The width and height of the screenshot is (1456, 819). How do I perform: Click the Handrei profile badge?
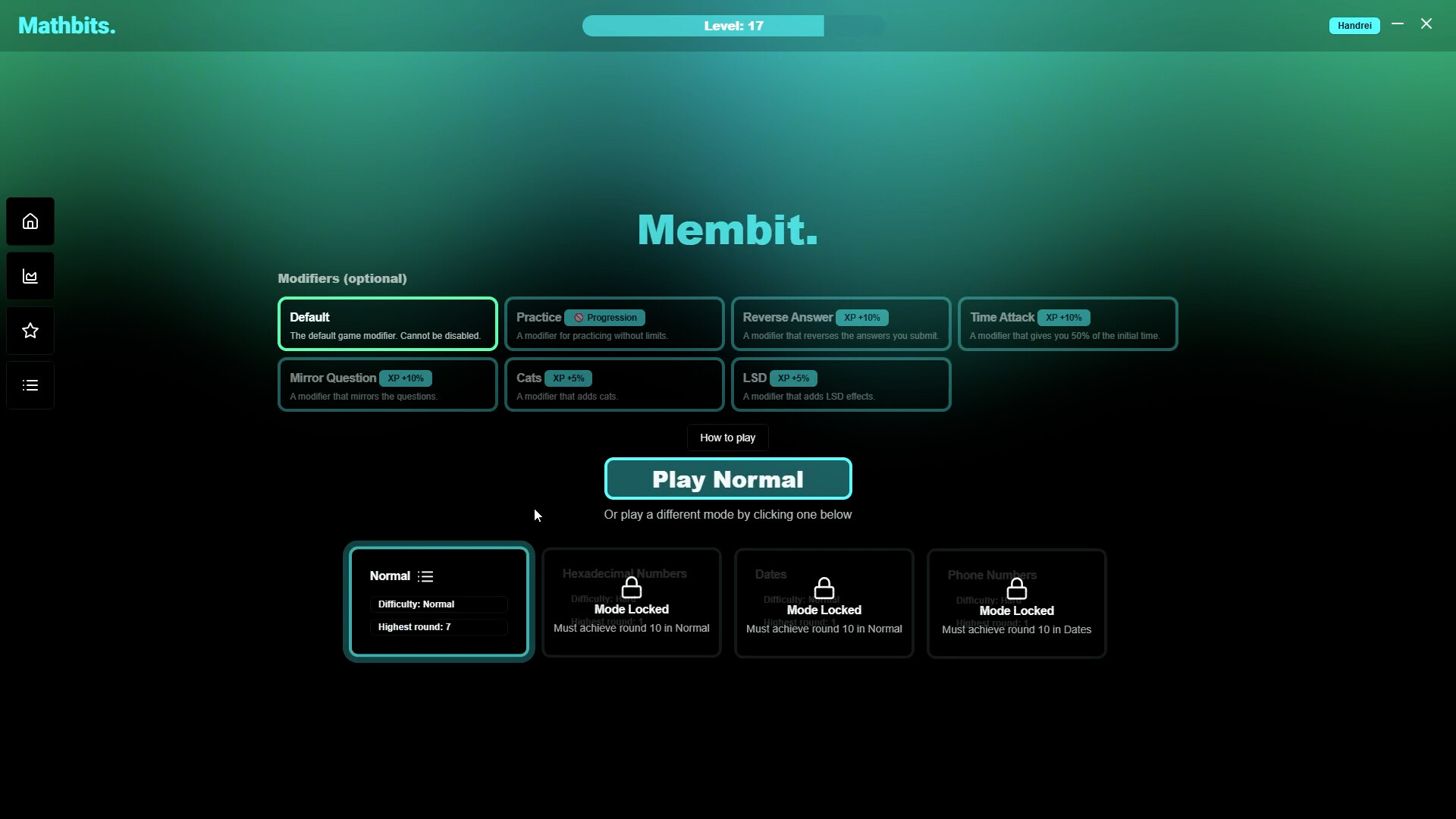(1354, 25)
